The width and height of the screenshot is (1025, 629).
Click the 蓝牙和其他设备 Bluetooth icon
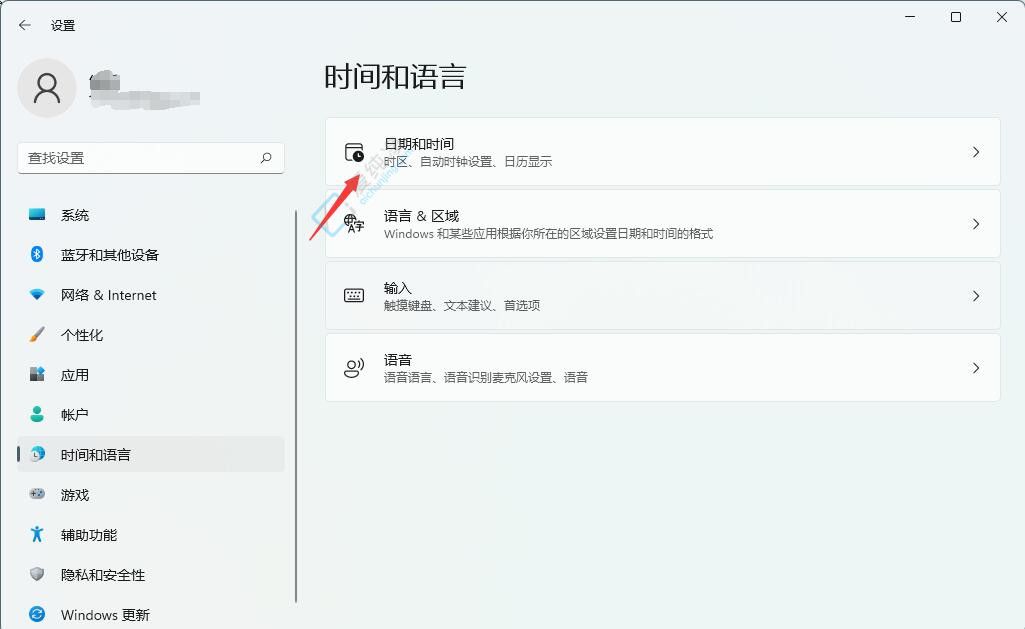34,255
